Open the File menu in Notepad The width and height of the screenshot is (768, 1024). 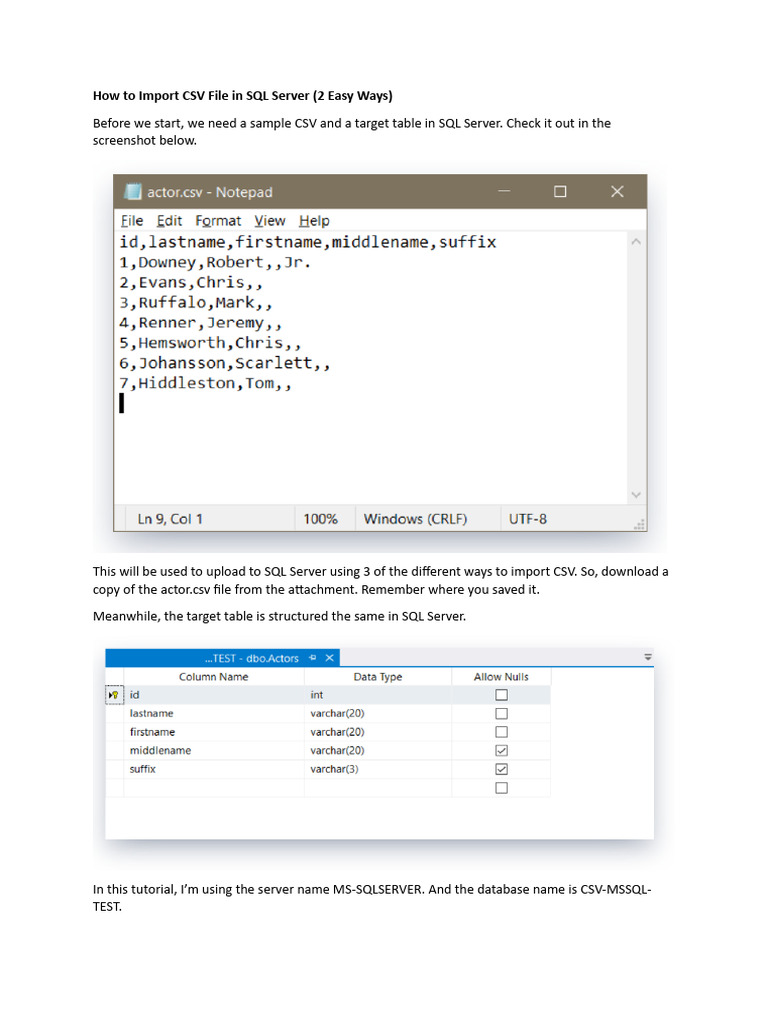point(131,221)
